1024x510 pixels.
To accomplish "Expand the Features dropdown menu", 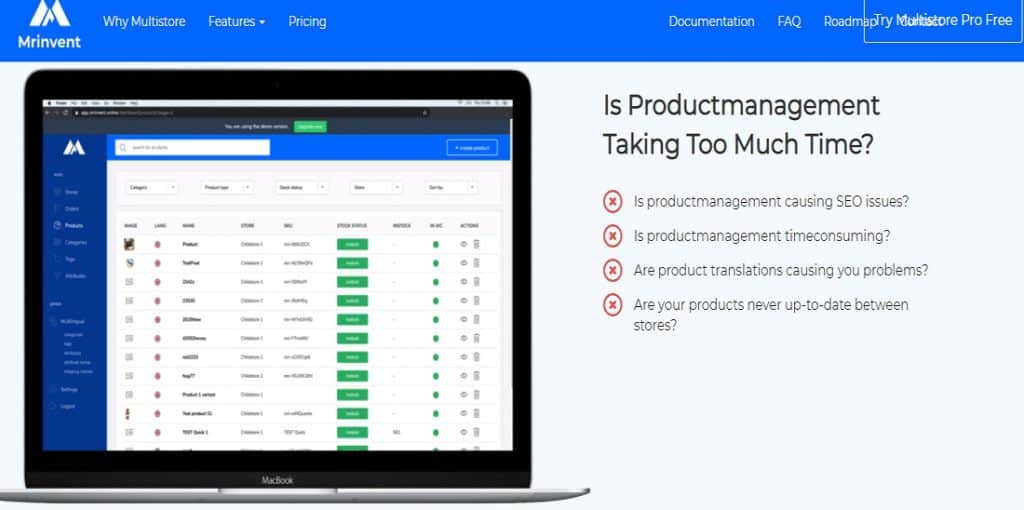I will (x=236, y=22).
